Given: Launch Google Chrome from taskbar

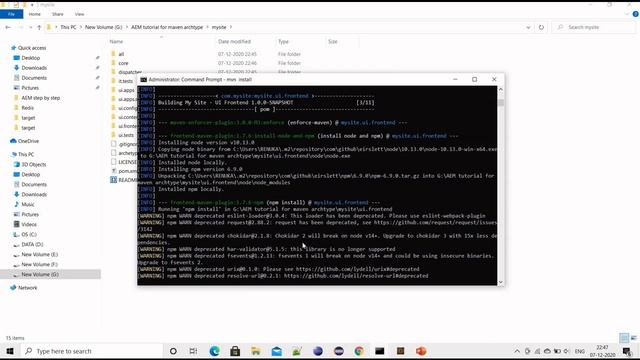Looking at the screenshot, I should click(359, 351).
